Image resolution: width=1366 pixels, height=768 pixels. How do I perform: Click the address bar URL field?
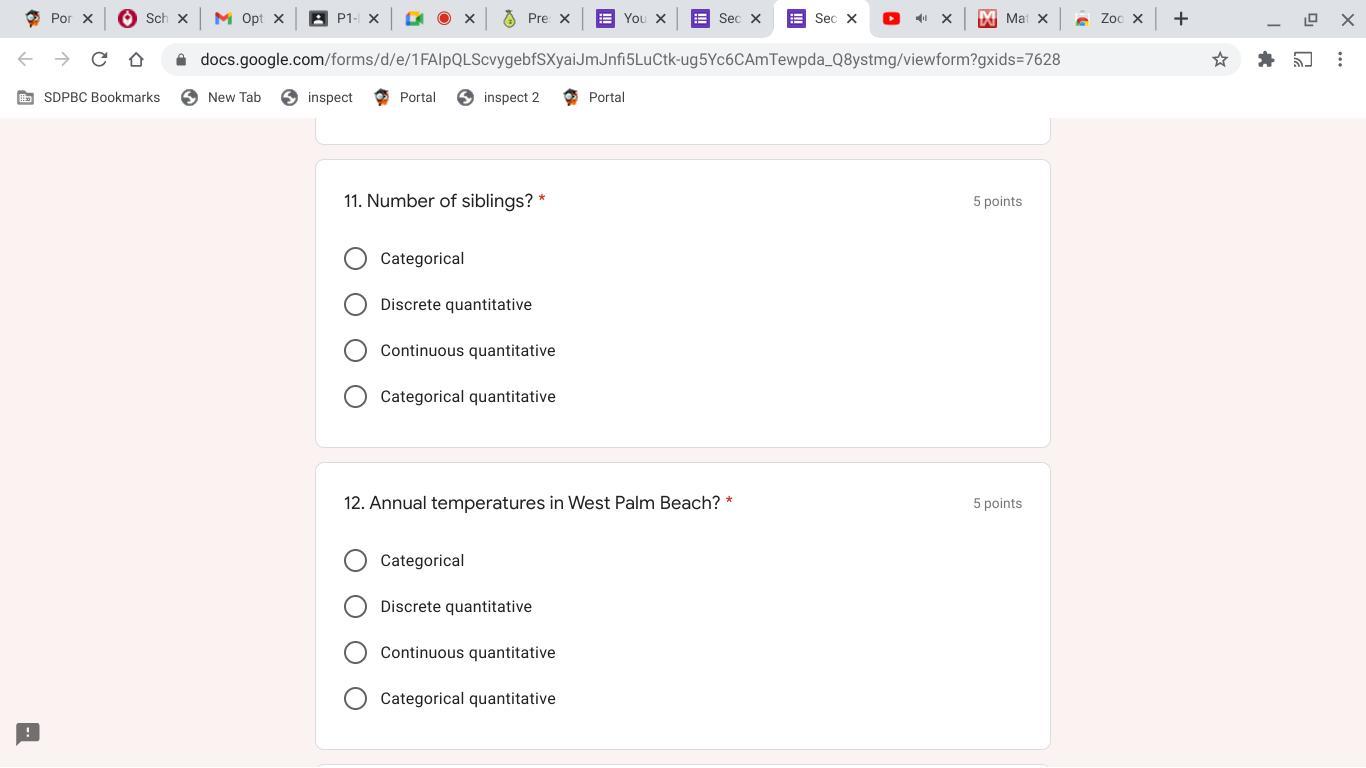[630, 60]
